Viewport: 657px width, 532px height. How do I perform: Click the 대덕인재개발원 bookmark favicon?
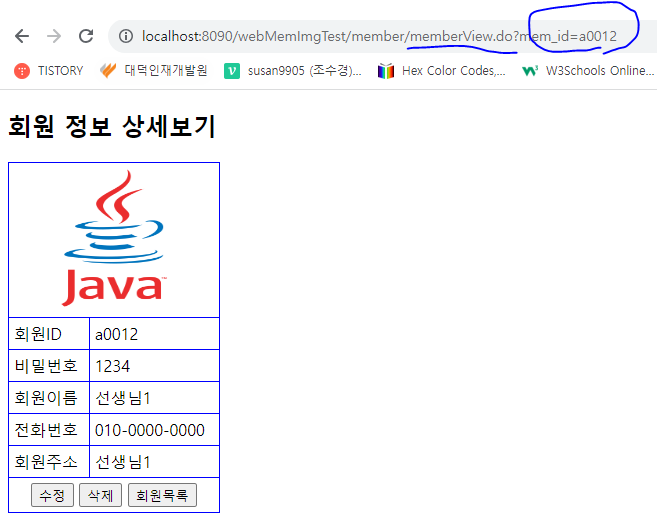108,70
